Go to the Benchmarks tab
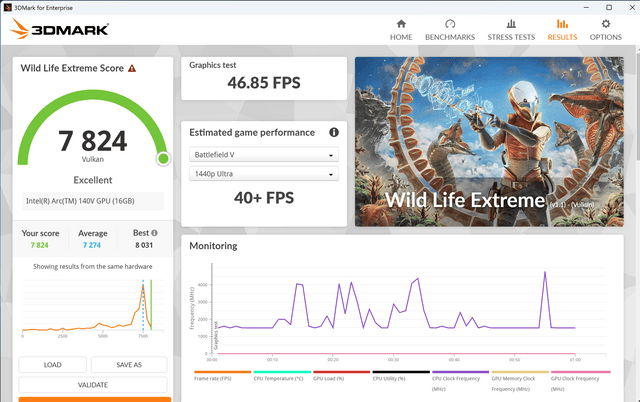This screenshot has height=402, width=640. tap(450, 30)
